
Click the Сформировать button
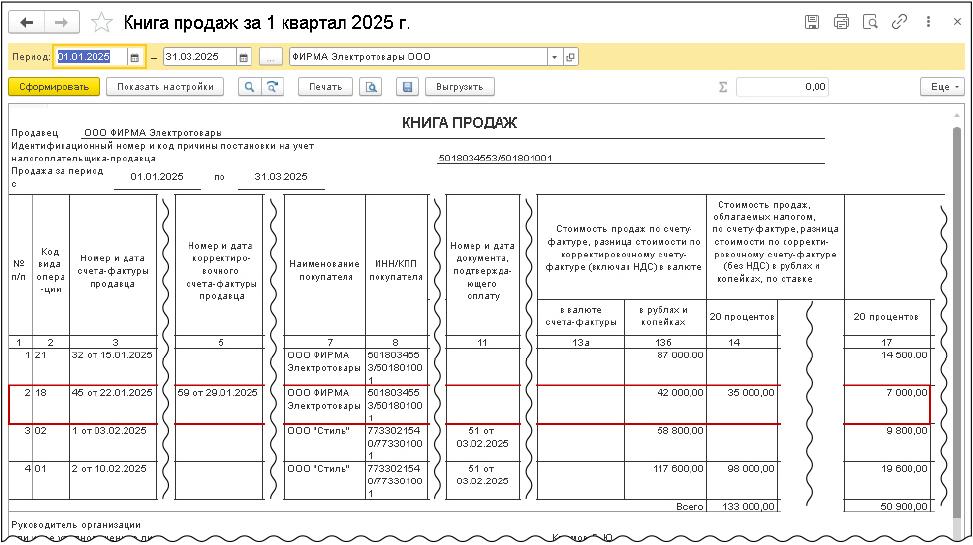53,87
